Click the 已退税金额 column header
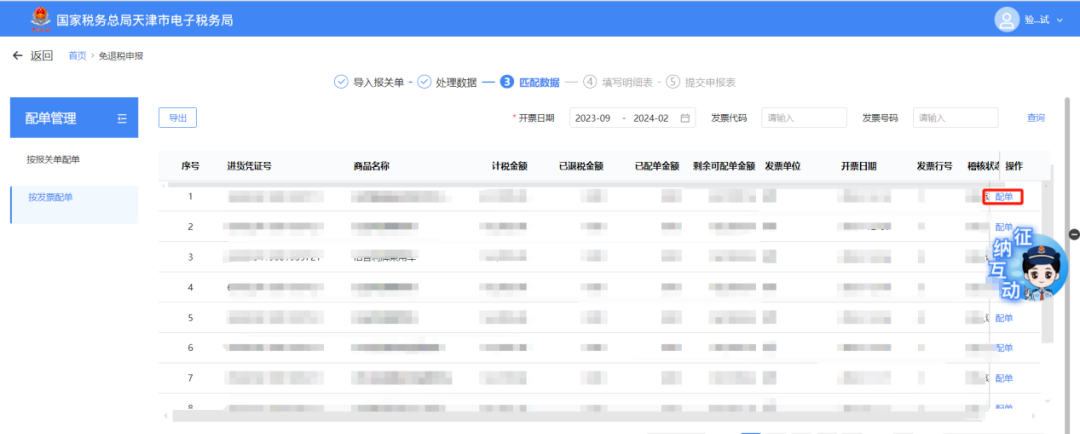 (x=581, y=166)
